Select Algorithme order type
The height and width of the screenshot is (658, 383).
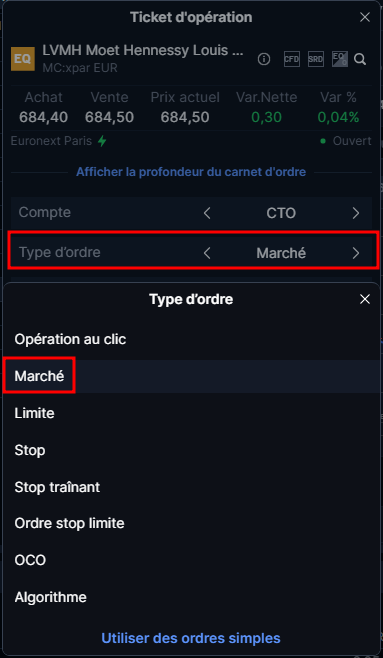51,597
